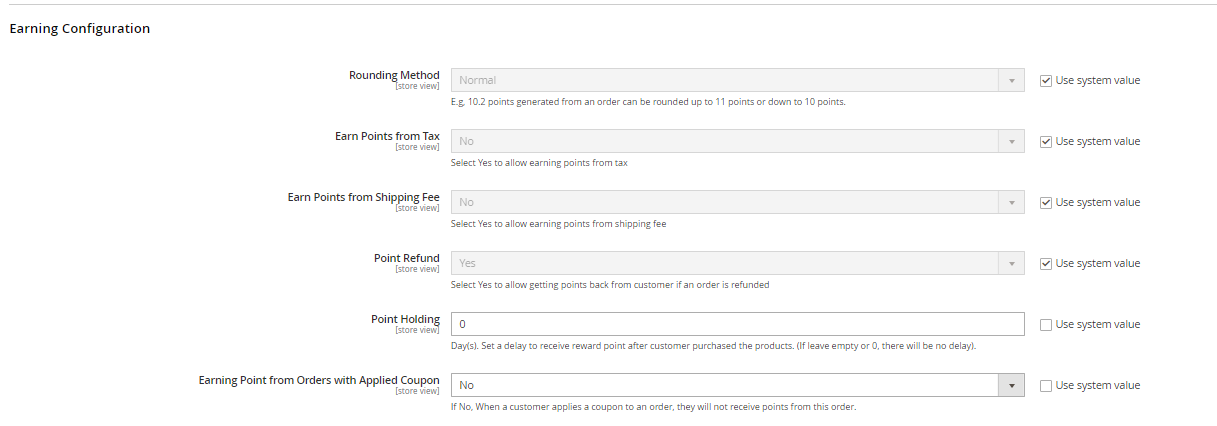Image resolution: width=1217 pixels, height=426 pixels.
Task: Uncheck Use system value for Earn Points from Tax
Action: (x=1046, y=141)
